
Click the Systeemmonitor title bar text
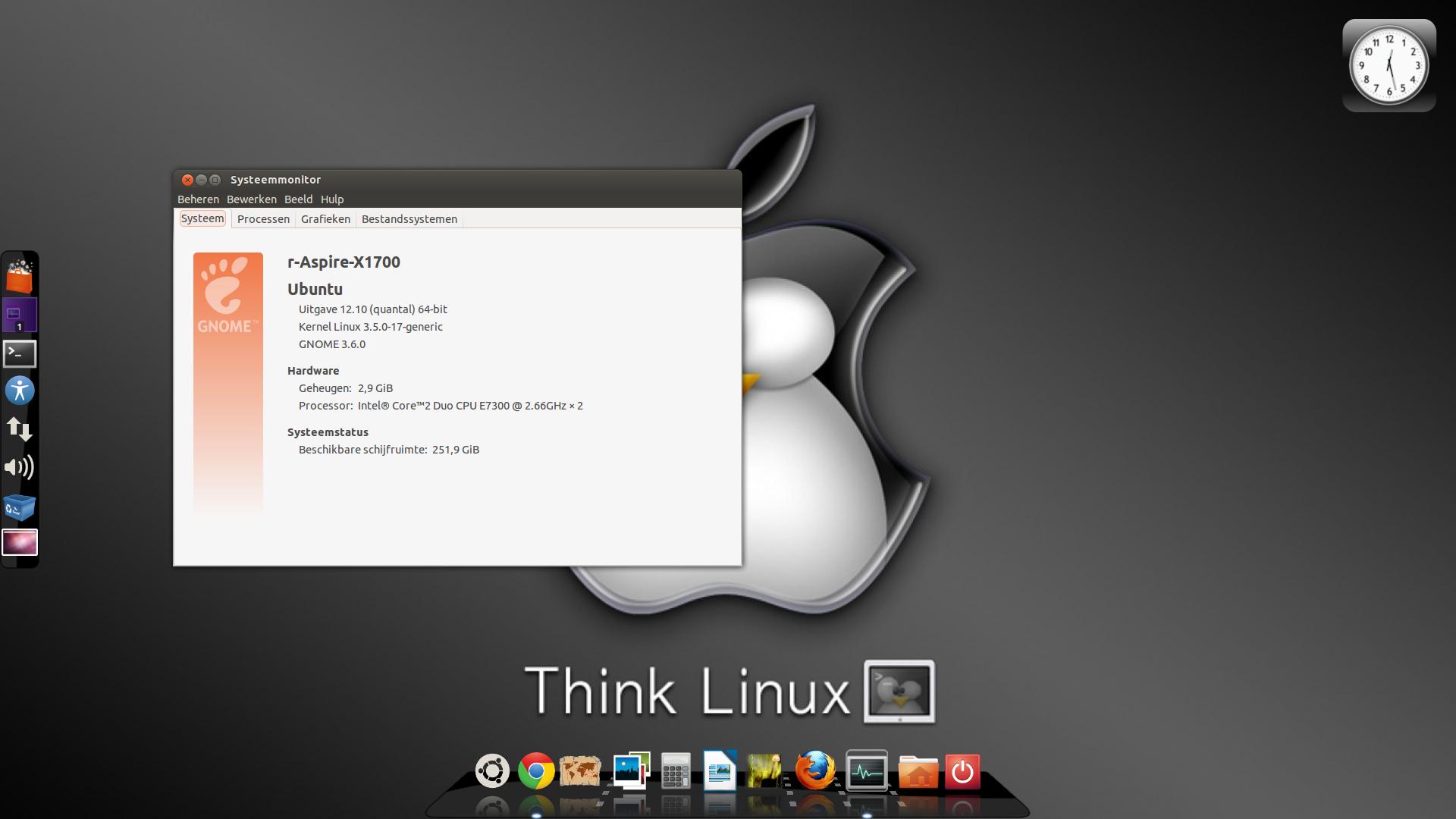[x=275, y=180]
